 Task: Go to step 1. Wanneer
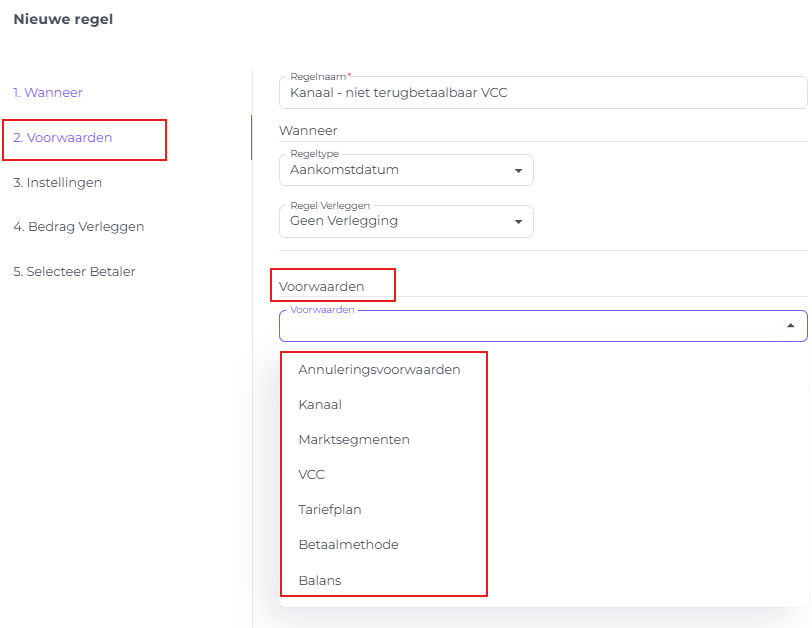(x=48, y=93)
